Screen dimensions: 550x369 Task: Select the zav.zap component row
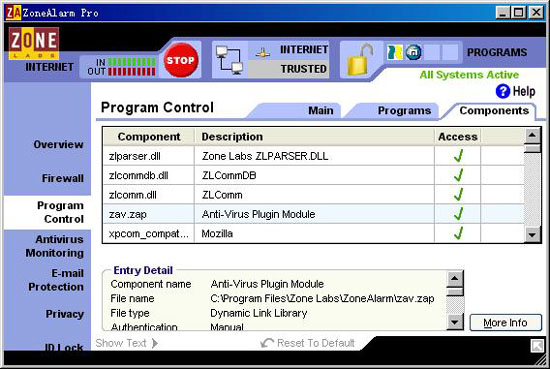(x=314, y=214)
